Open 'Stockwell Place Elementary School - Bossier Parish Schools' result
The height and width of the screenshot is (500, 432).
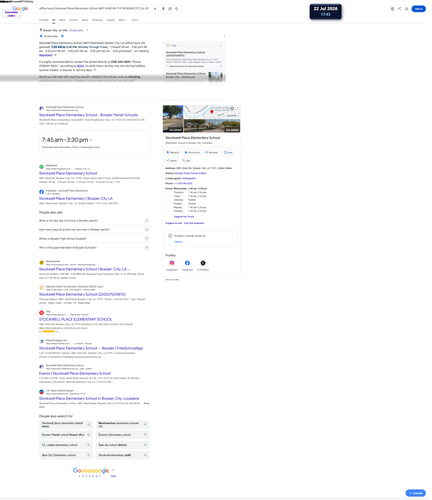pos(88,115)
